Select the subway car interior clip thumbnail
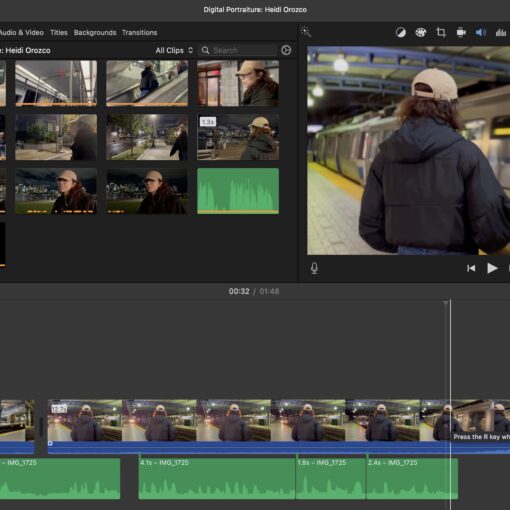510x510 pixels. [x=56, y=83]
